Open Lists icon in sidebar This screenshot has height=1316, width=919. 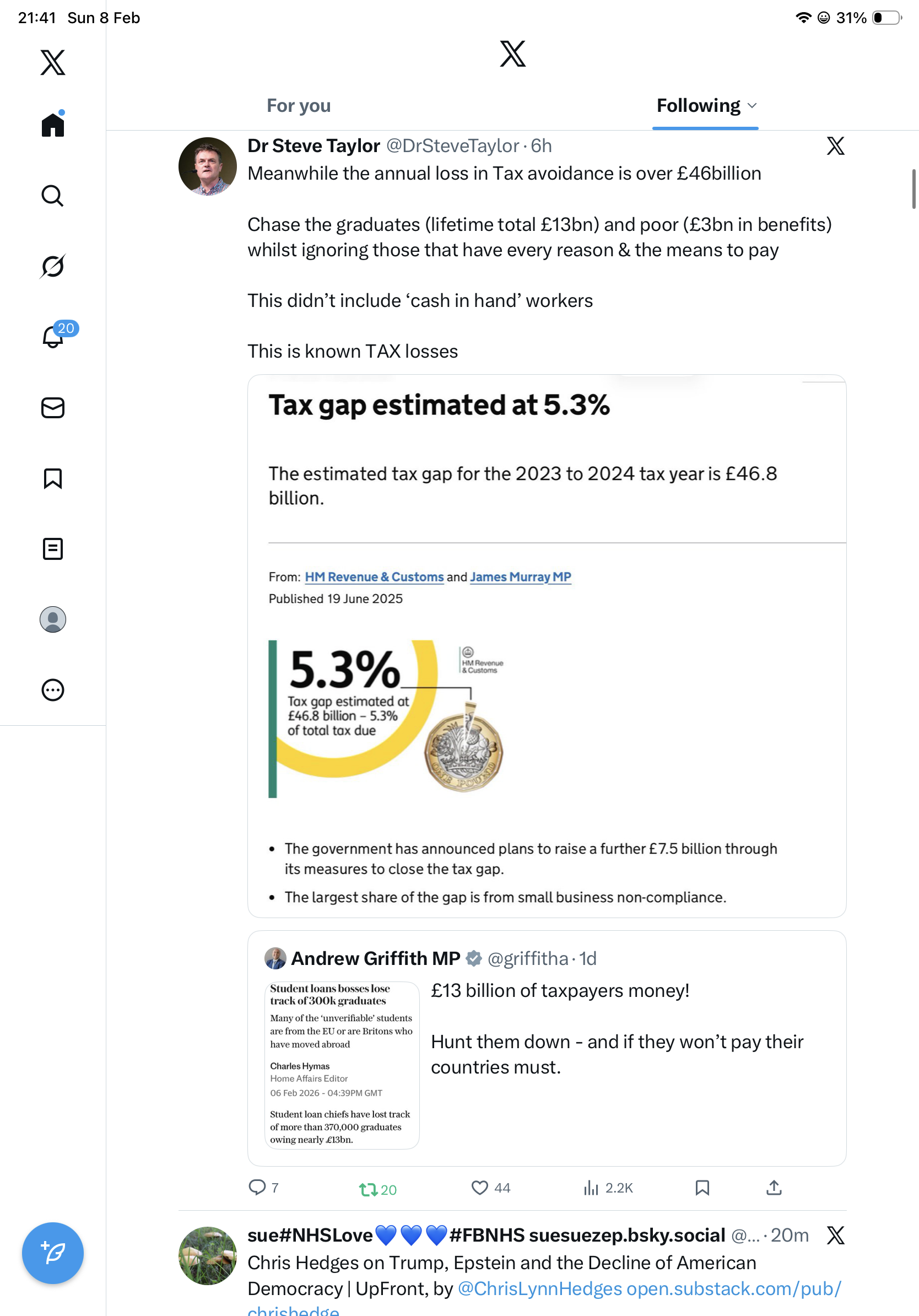tap(53, 549)
